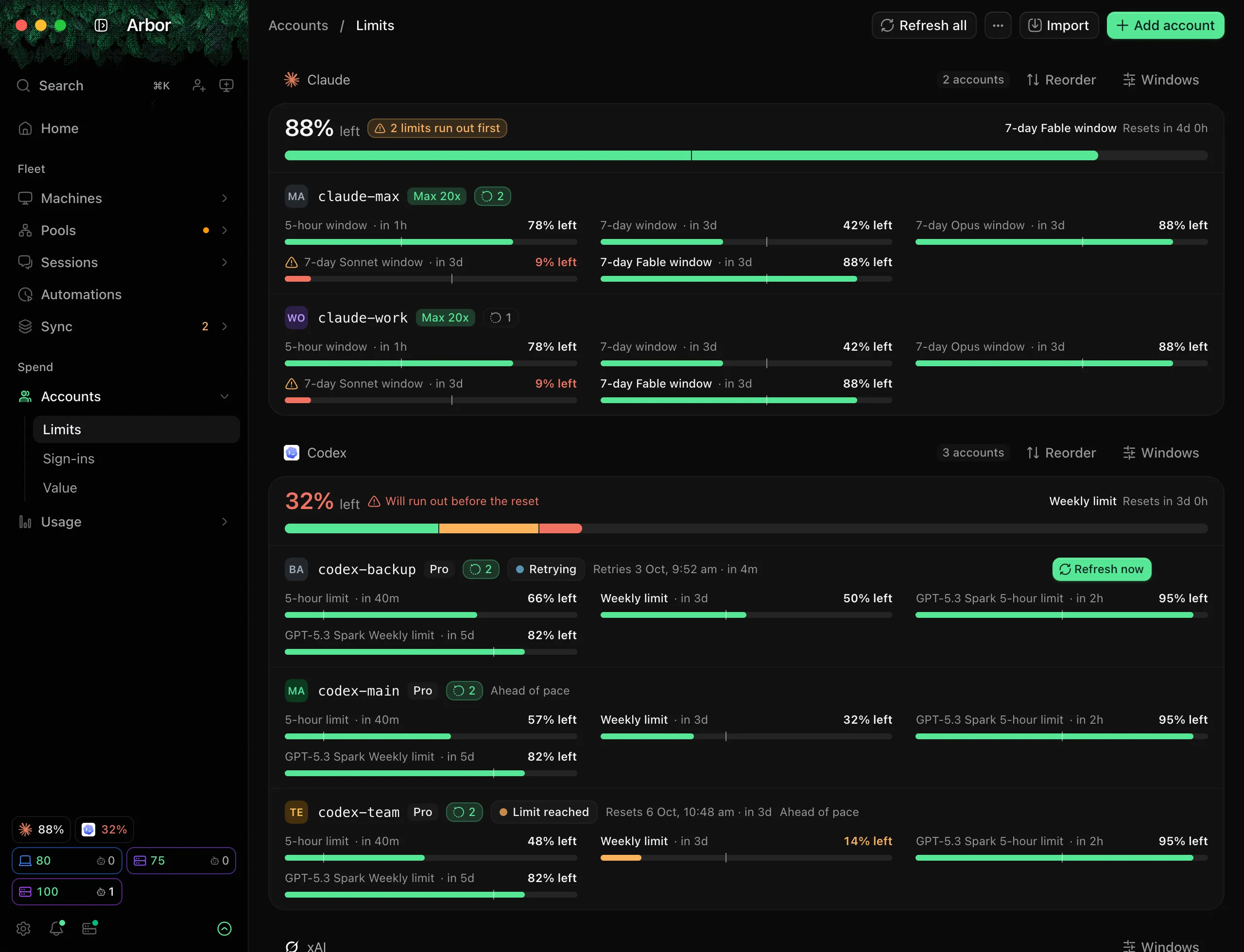1244x952 pixels.
Task: Click the server status icon beside bell
Action: coord(89,928)
